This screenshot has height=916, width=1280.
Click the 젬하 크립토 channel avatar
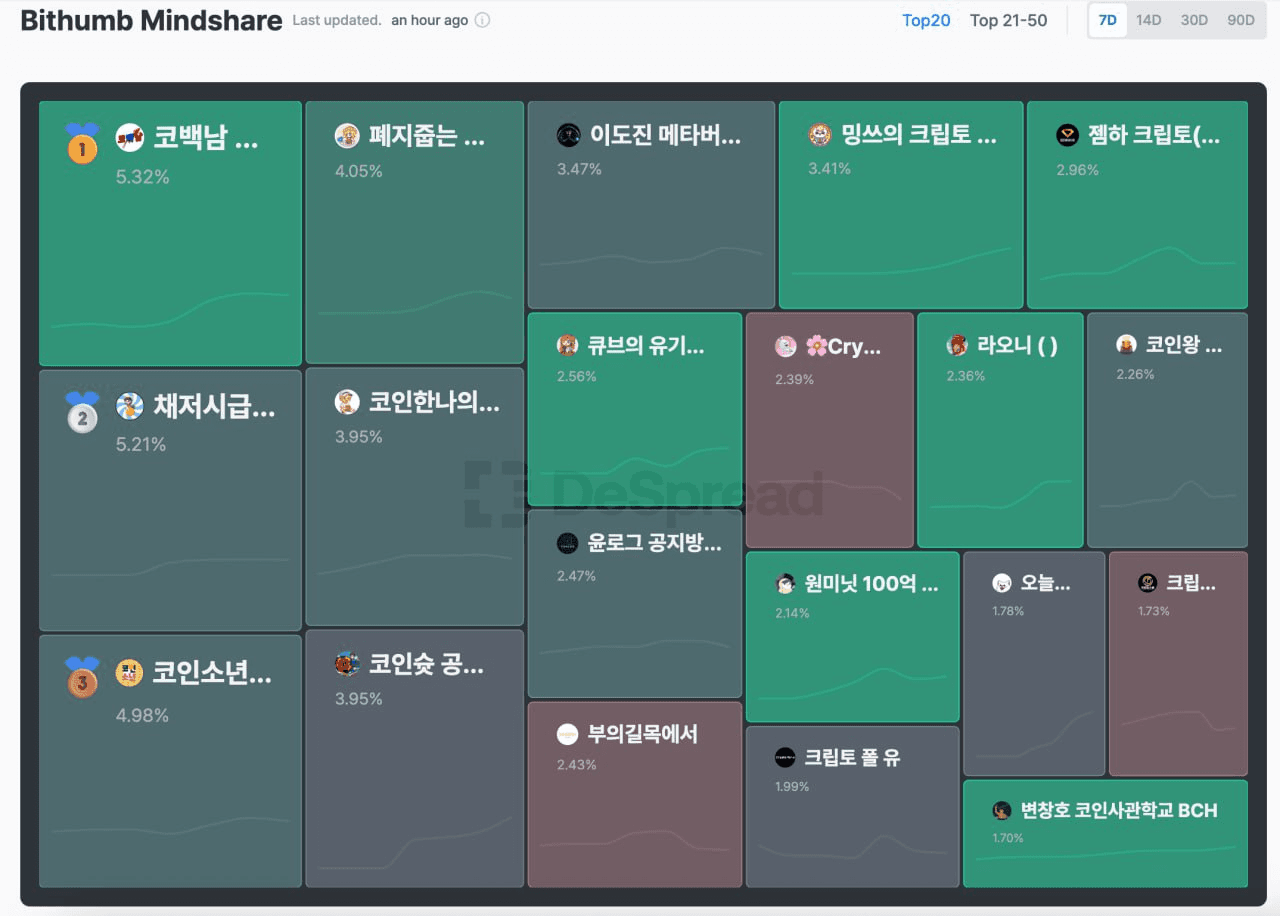[1068, 135]
